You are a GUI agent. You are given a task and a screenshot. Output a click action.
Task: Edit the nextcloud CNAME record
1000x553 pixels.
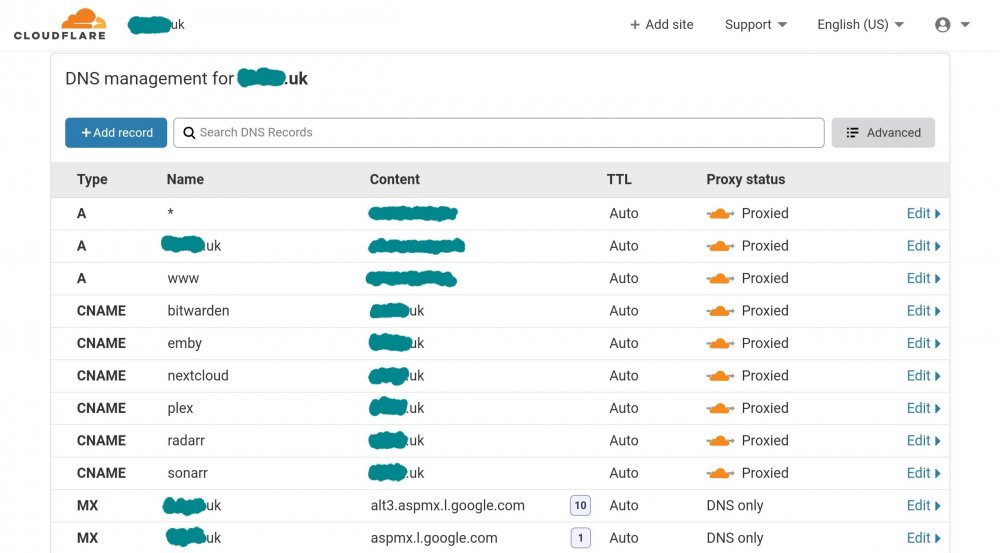[x=923, y=376]
